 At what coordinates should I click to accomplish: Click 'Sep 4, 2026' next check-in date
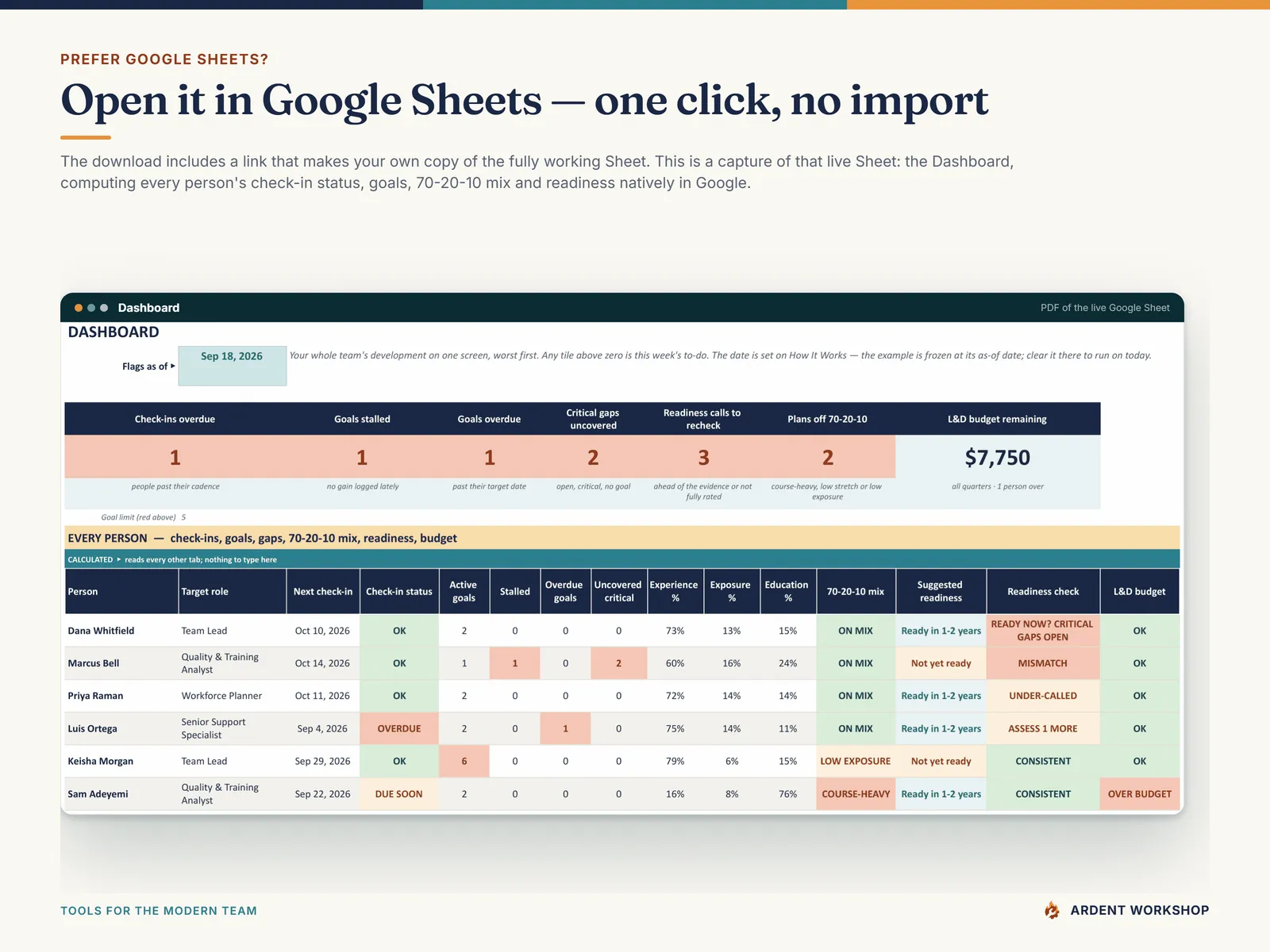click(x=322, y=728)
